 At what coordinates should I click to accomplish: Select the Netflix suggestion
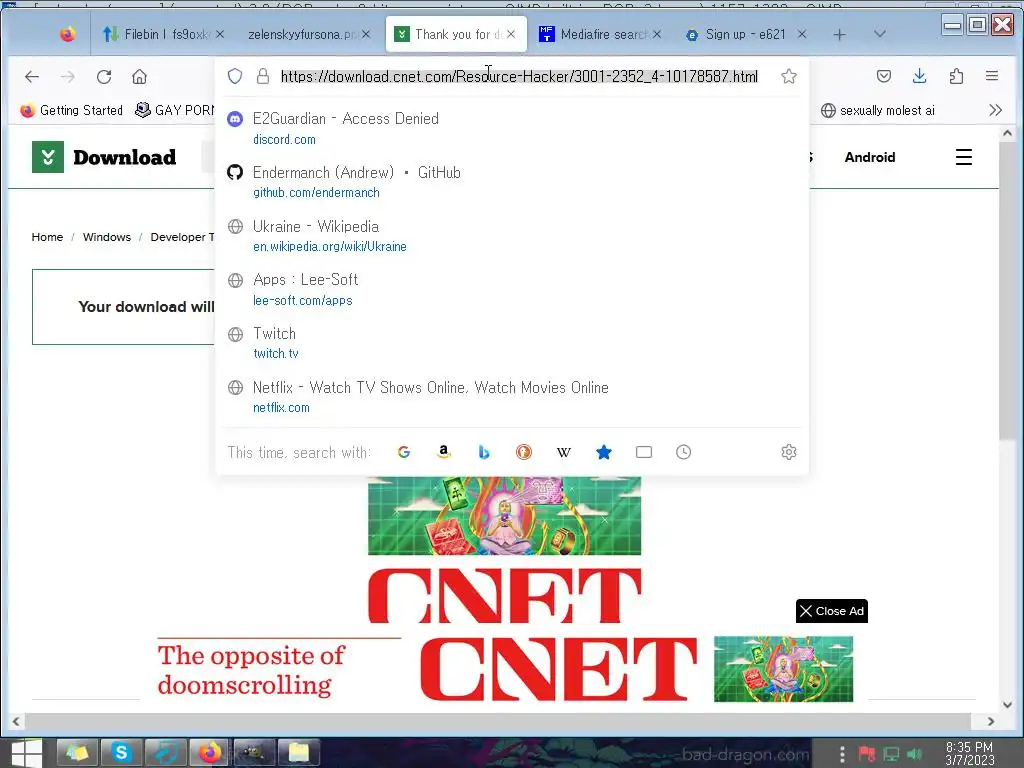(512, 397)
